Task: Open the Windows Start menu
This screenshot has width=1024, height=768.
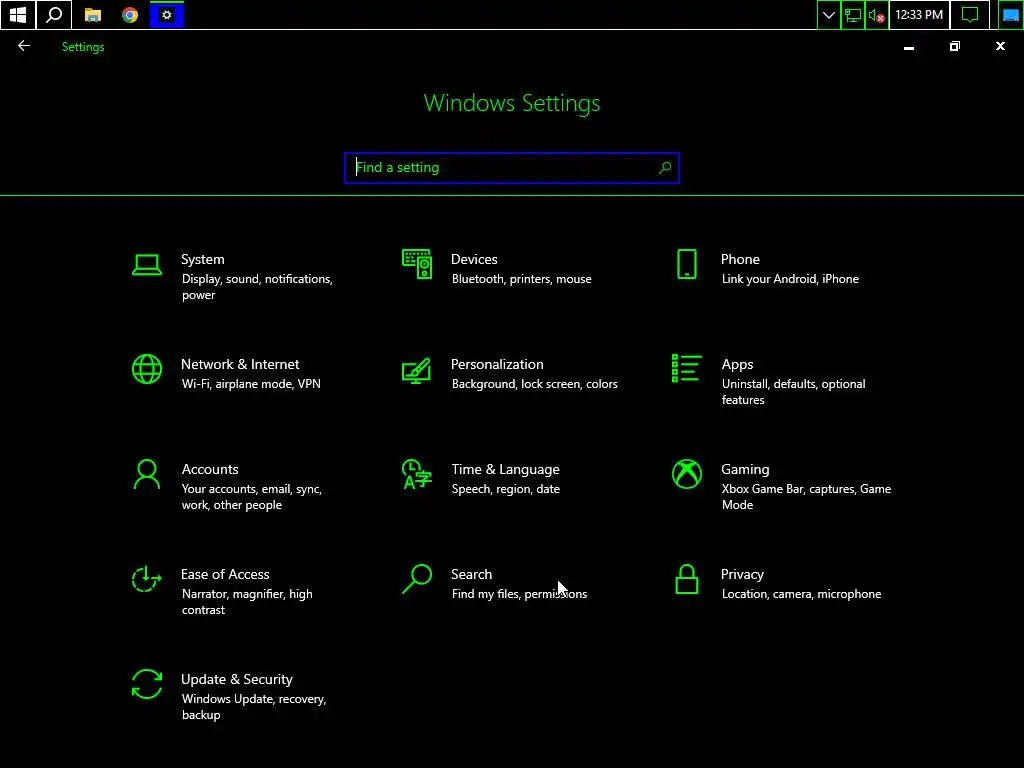Action: [x=18, y=15]
